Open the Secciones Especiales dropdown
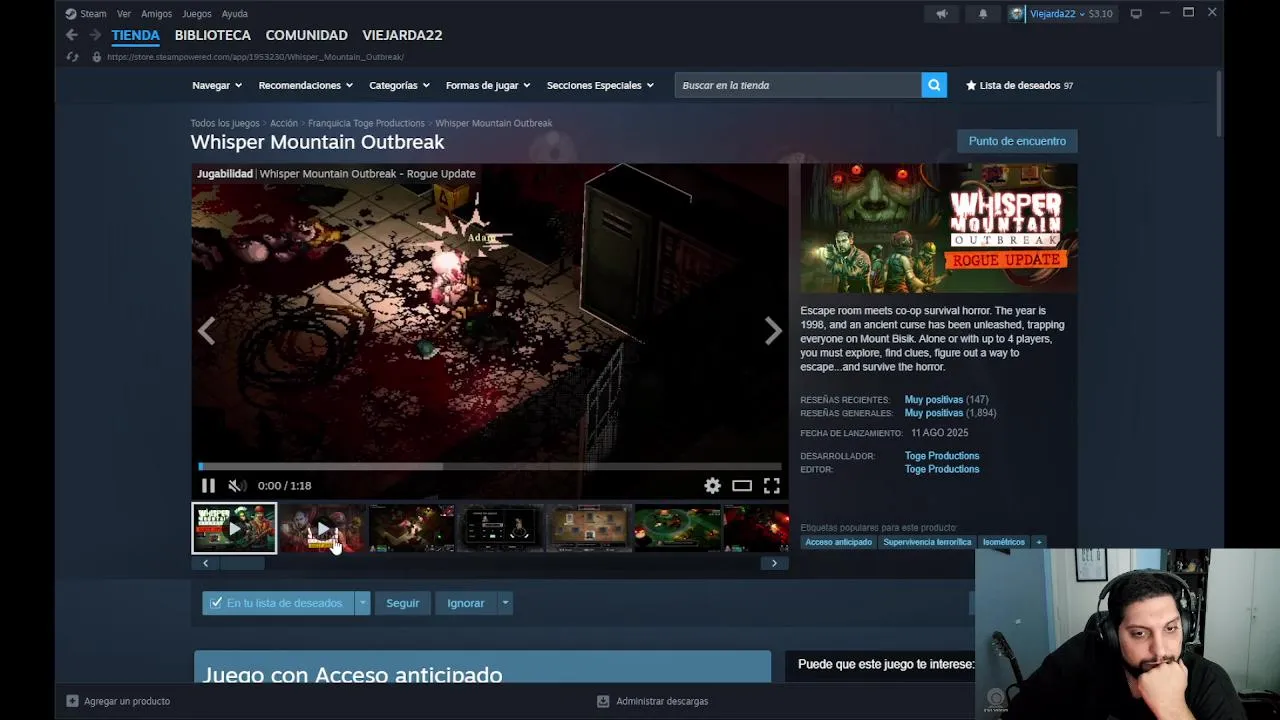The height and width of the screenshot is (720, 1280). [x=600, y=85]
